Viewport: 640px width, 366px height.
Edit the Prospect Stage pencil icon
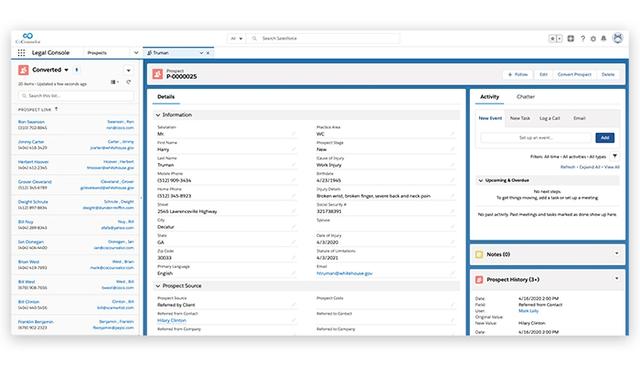tap(452, 149)
